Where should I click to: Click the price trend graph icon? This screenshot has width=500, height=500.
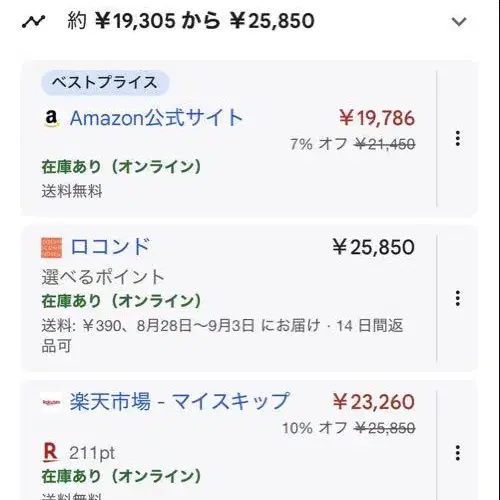tap(33, 22)
